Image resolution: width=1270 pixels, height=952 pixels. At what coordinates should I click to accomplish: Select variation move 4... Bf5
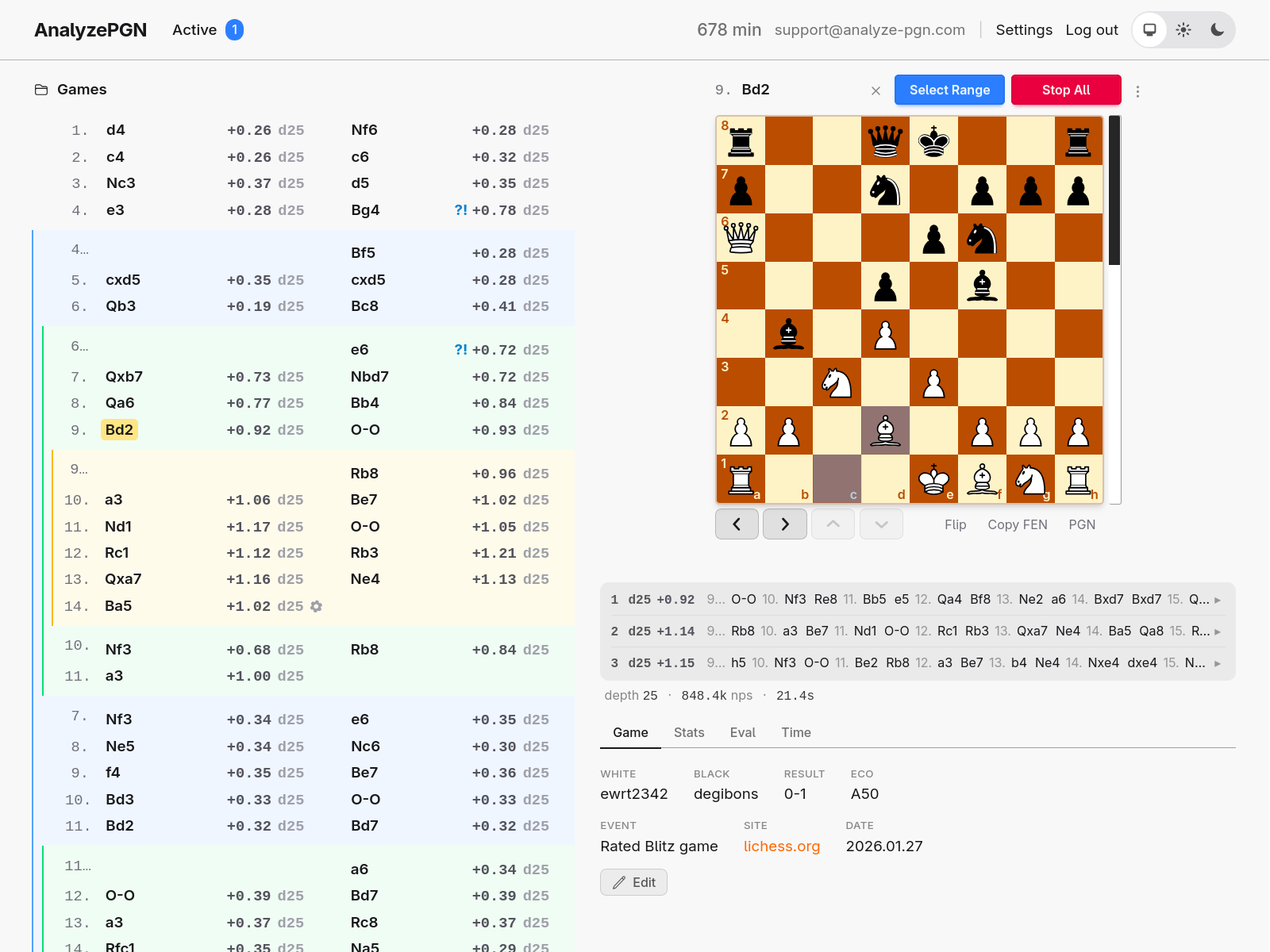(363, 253)
